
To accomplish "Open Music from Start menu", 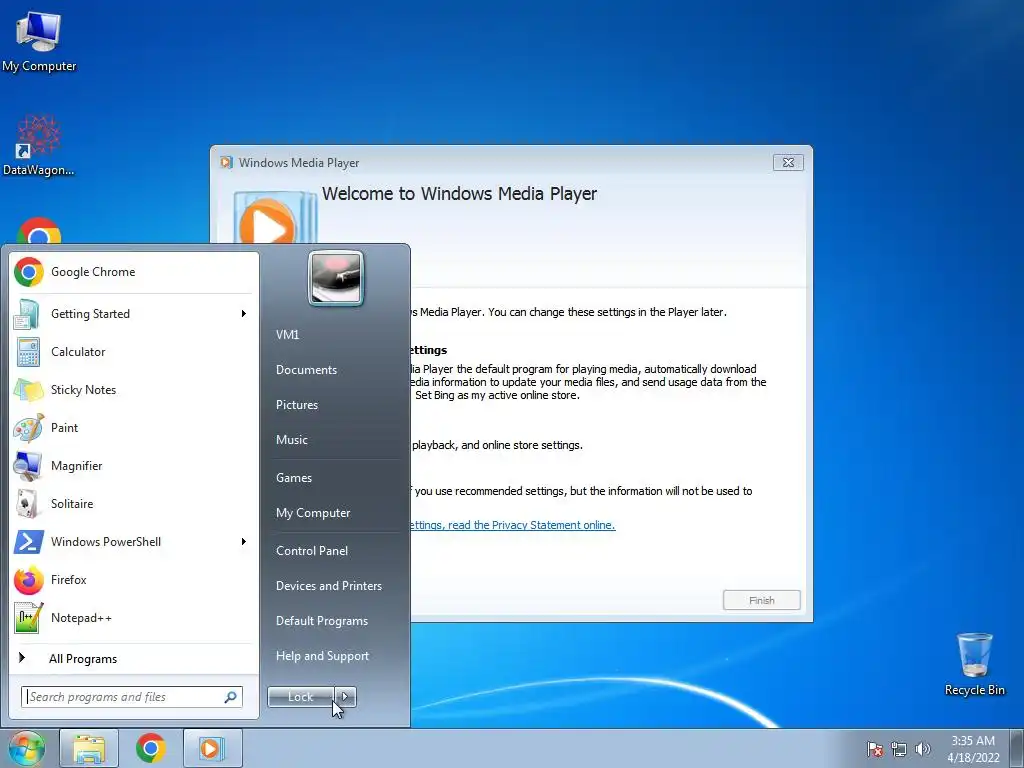I will 292,440.
